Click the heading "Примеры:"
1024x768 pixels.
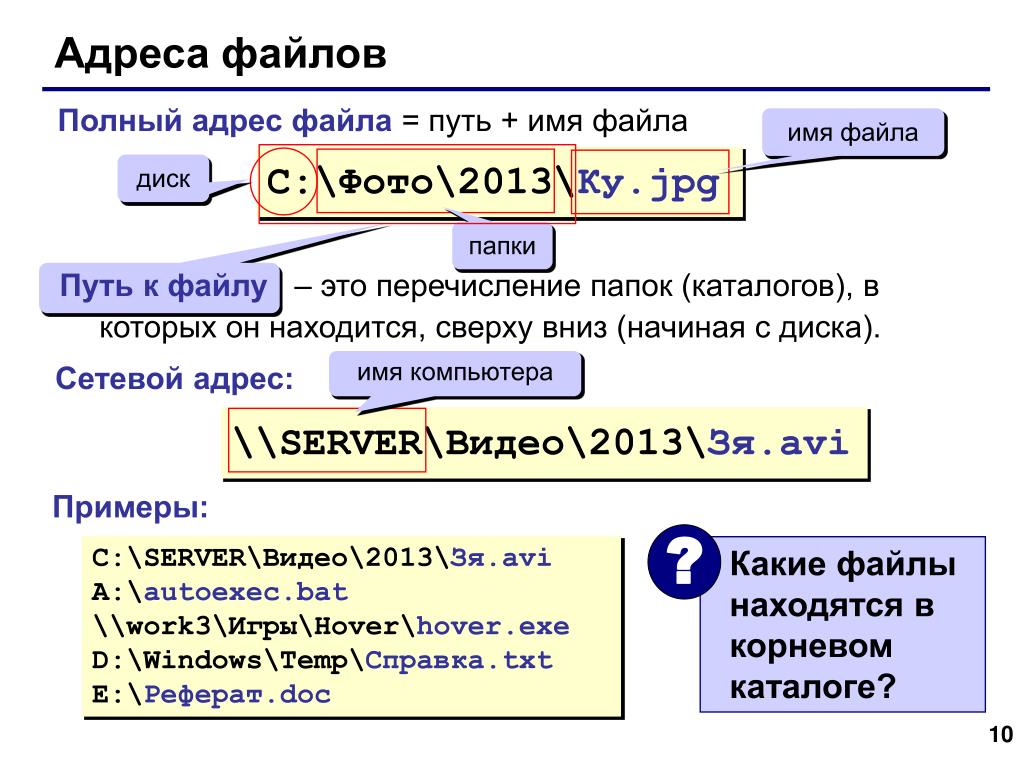(131, 507)
